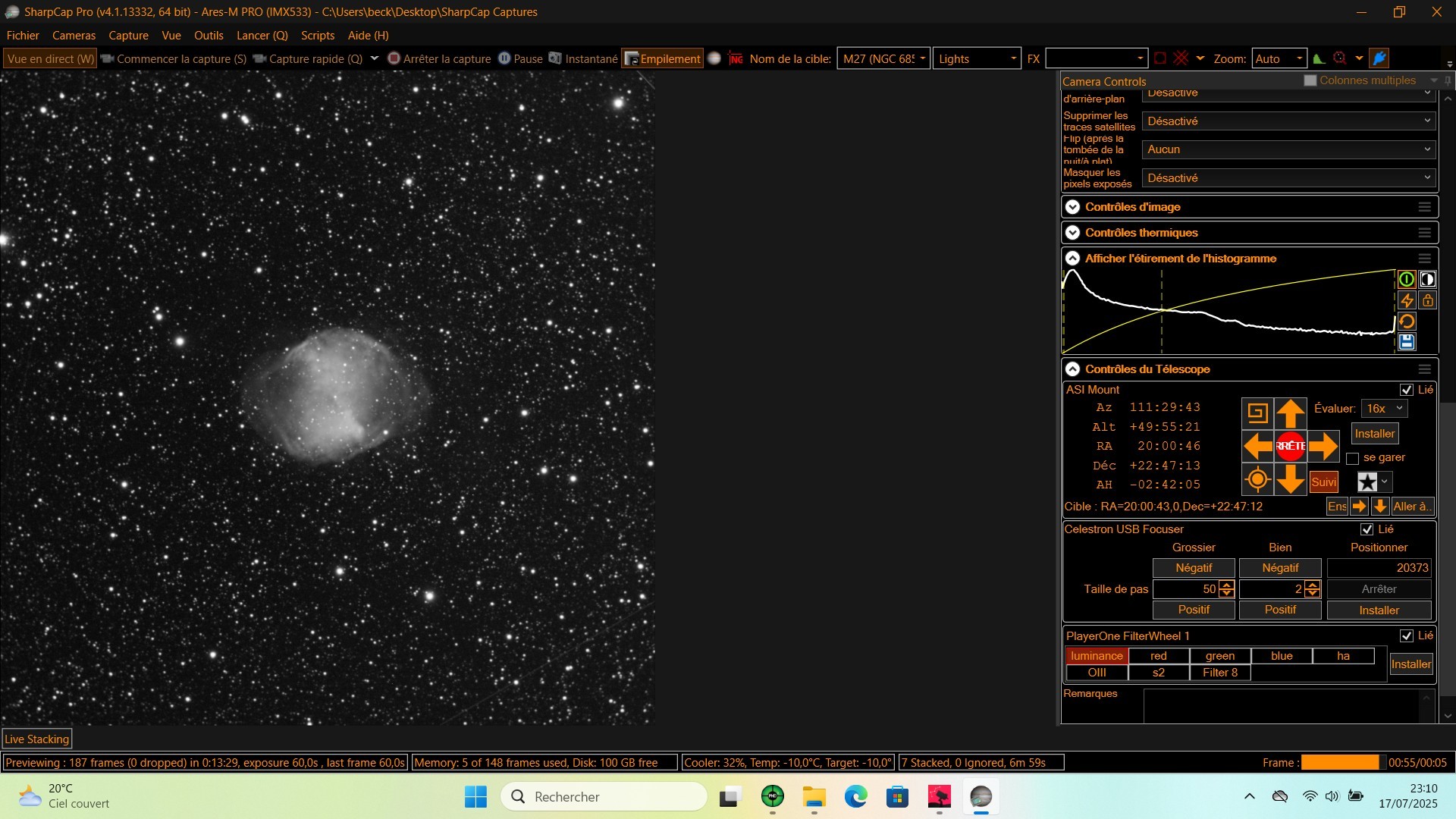Click the grey sphere icon after Empilement

pos(714,58)
